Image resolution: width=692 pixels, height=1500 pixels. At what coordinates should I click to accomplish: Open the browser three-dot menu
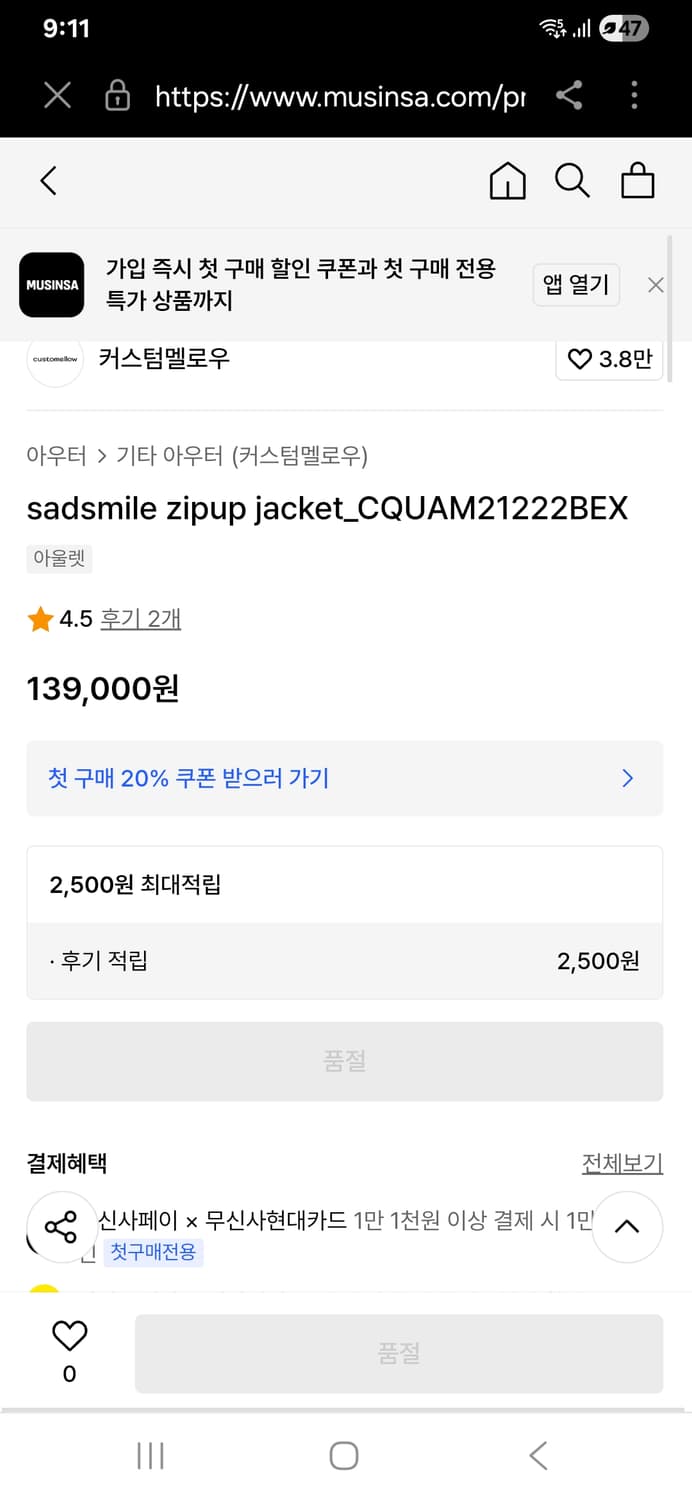point(634,96)
